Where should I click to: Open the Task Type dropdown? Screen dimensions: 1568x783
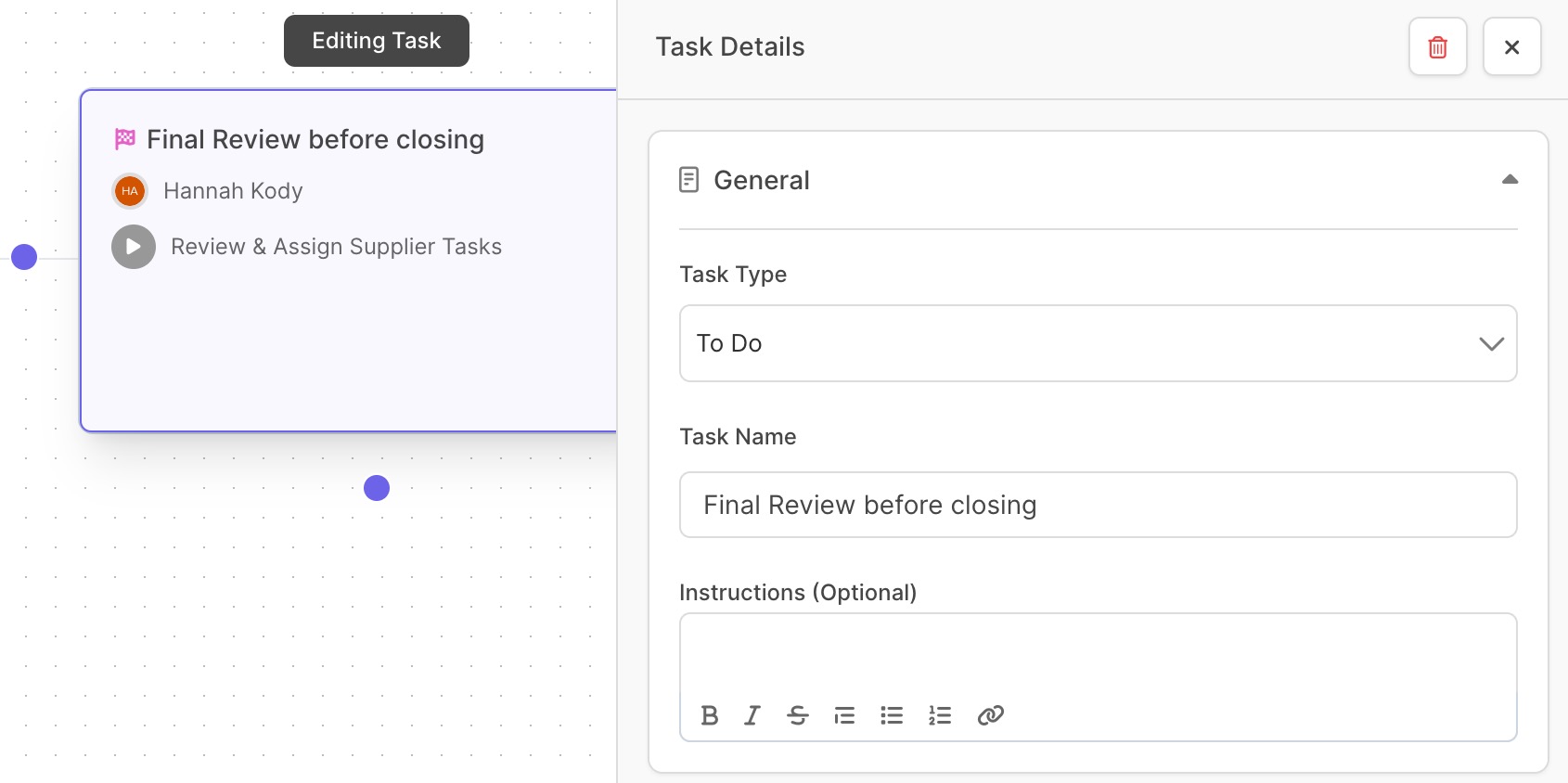[x=1098, y=343]
